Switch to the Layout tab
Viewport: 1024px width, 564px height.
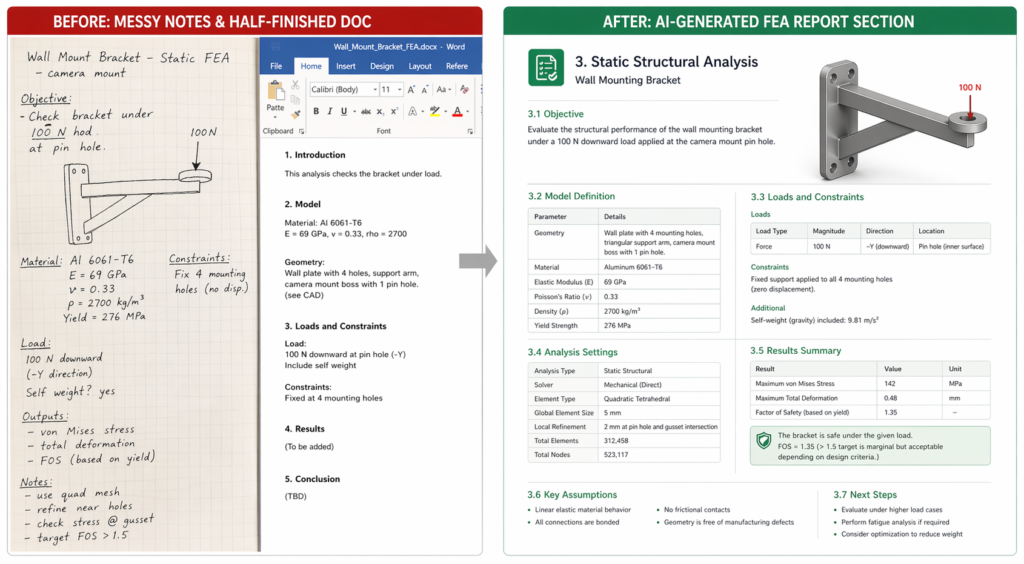[x=420, y=66]
